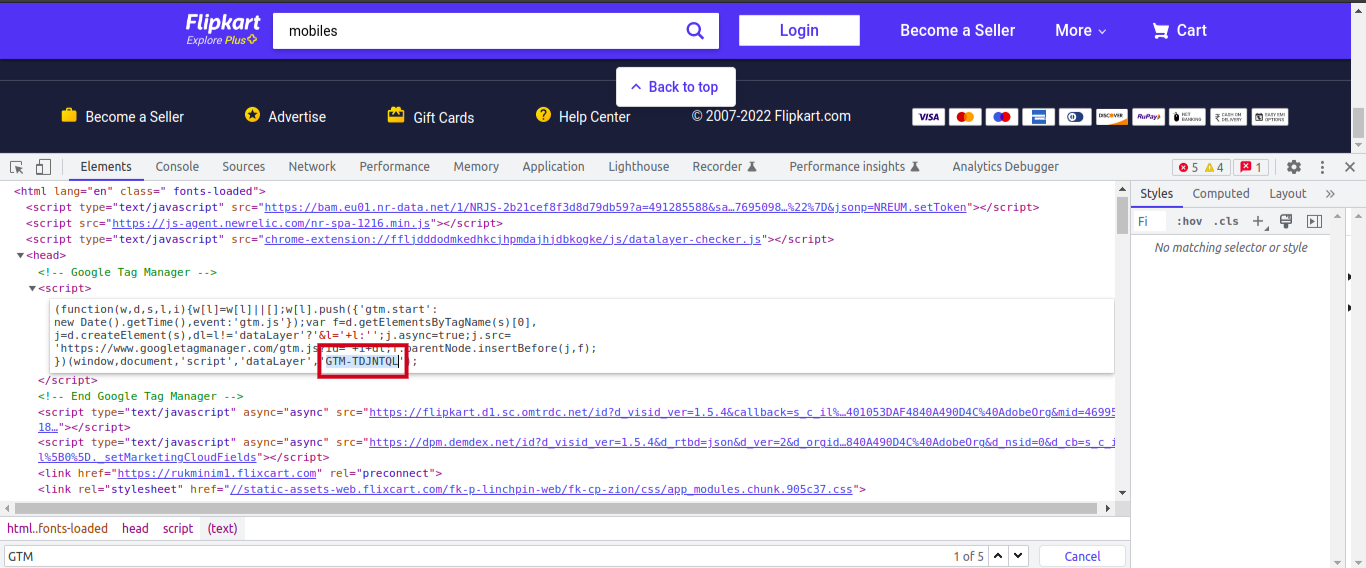The image size is (1366, 568).
Task: Select the html..fonts-loaded breadcrumb item
Action: pyautogui.click(x=57, y=529)
